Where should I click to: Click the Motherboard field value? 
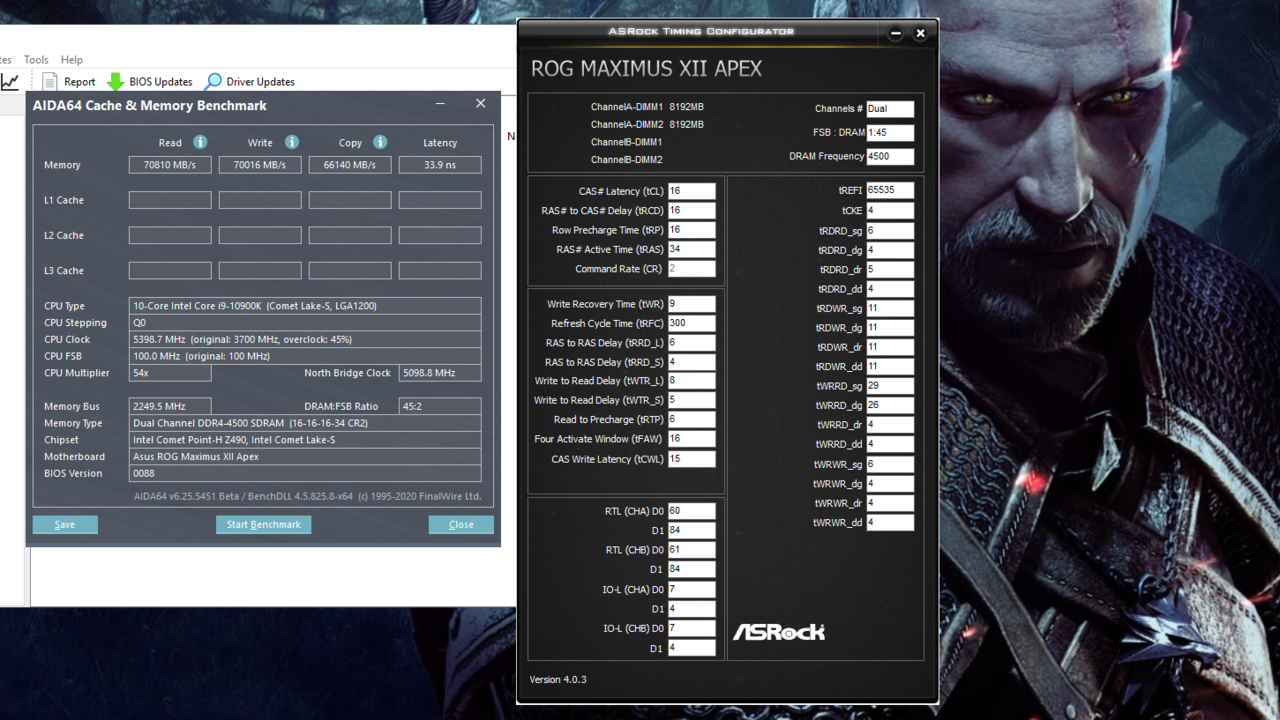(305, 456)
